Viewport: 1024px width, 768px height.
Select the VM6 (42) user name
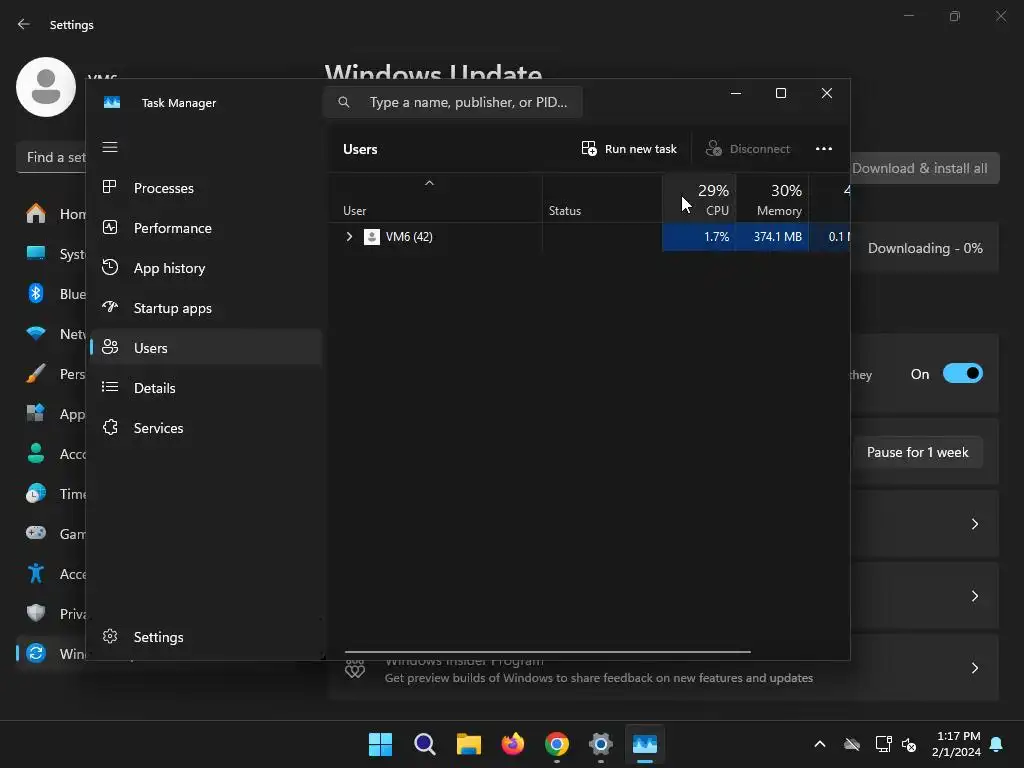click(x=409, y=236)
